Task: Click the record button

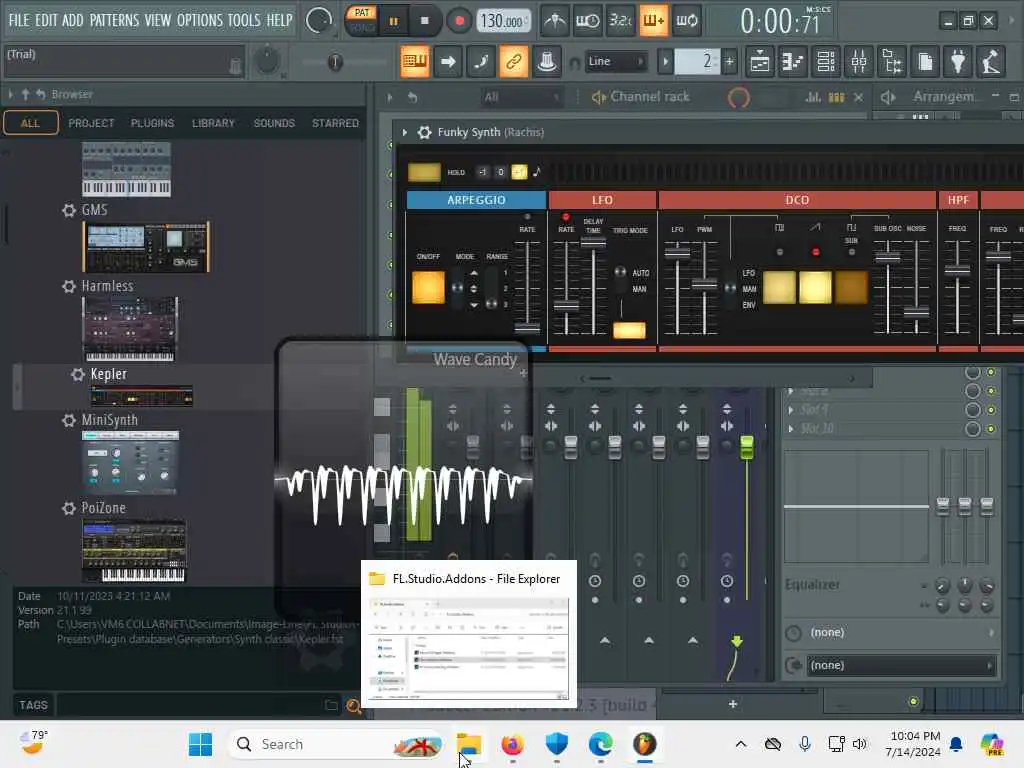Action: [459, 21]
